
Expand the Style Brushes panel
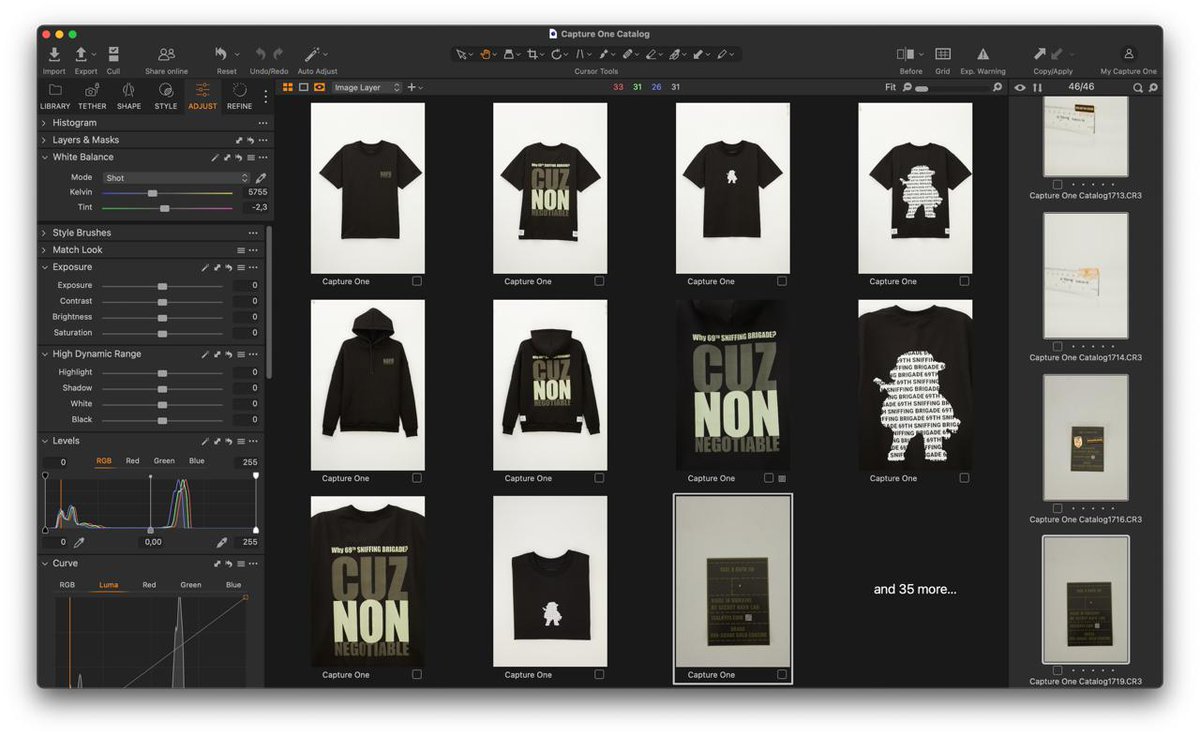[44, 233]
